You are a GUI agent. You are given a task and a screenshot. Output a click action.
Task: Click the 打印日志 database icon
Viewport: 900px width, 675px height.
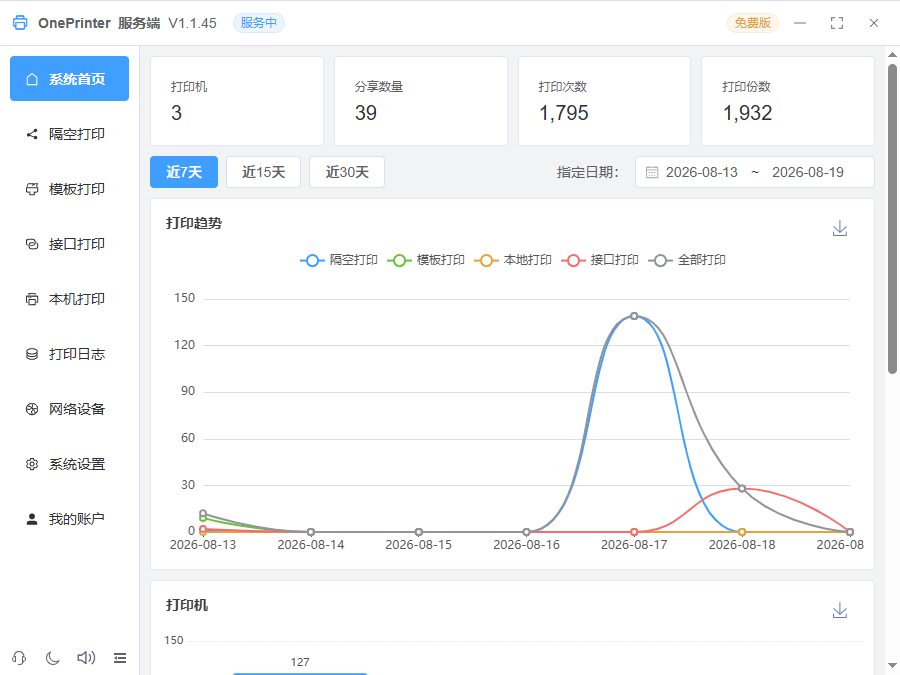(x=32, y=354)
